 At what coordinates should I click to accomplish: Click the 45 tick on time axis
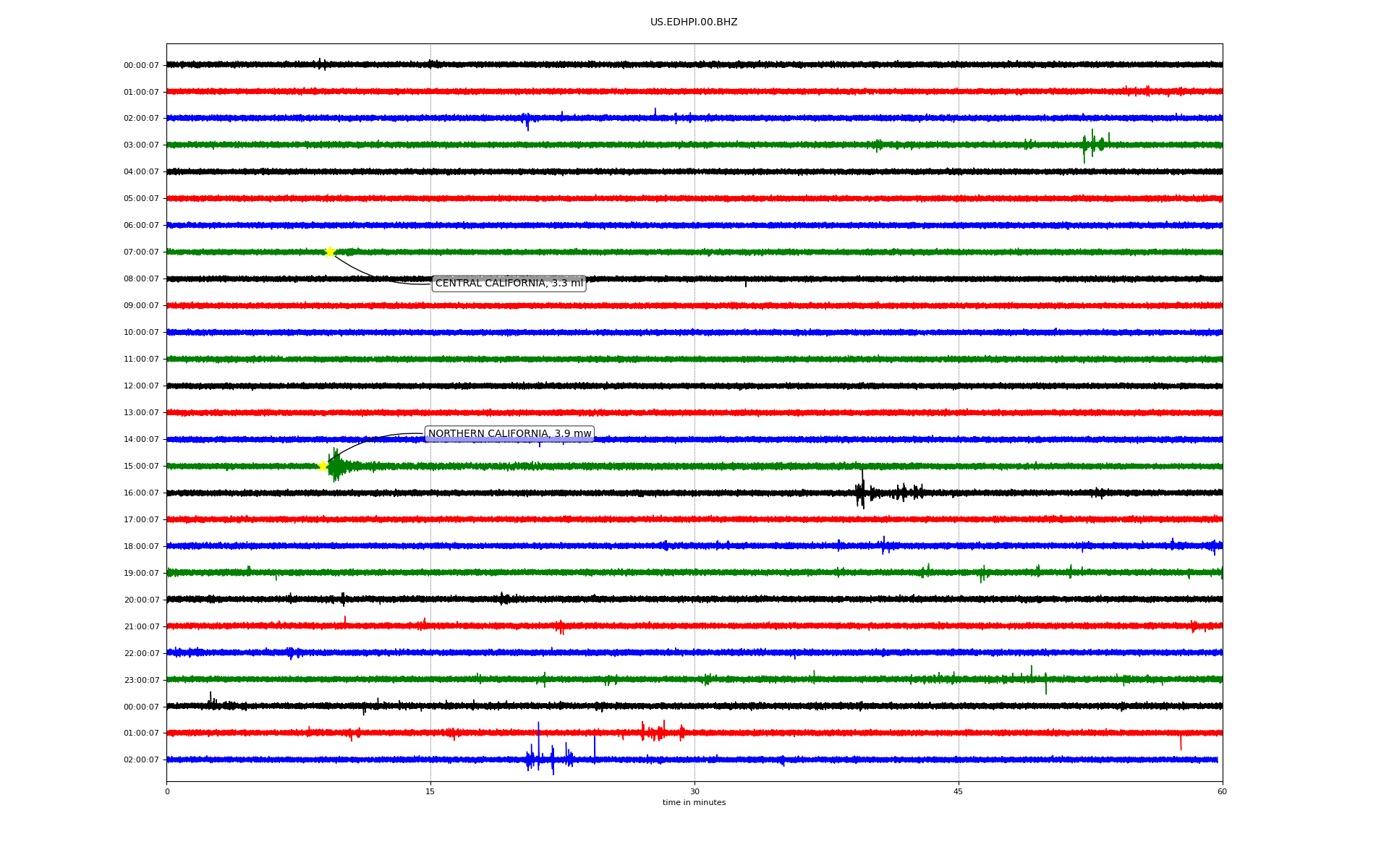coord(959,791)
